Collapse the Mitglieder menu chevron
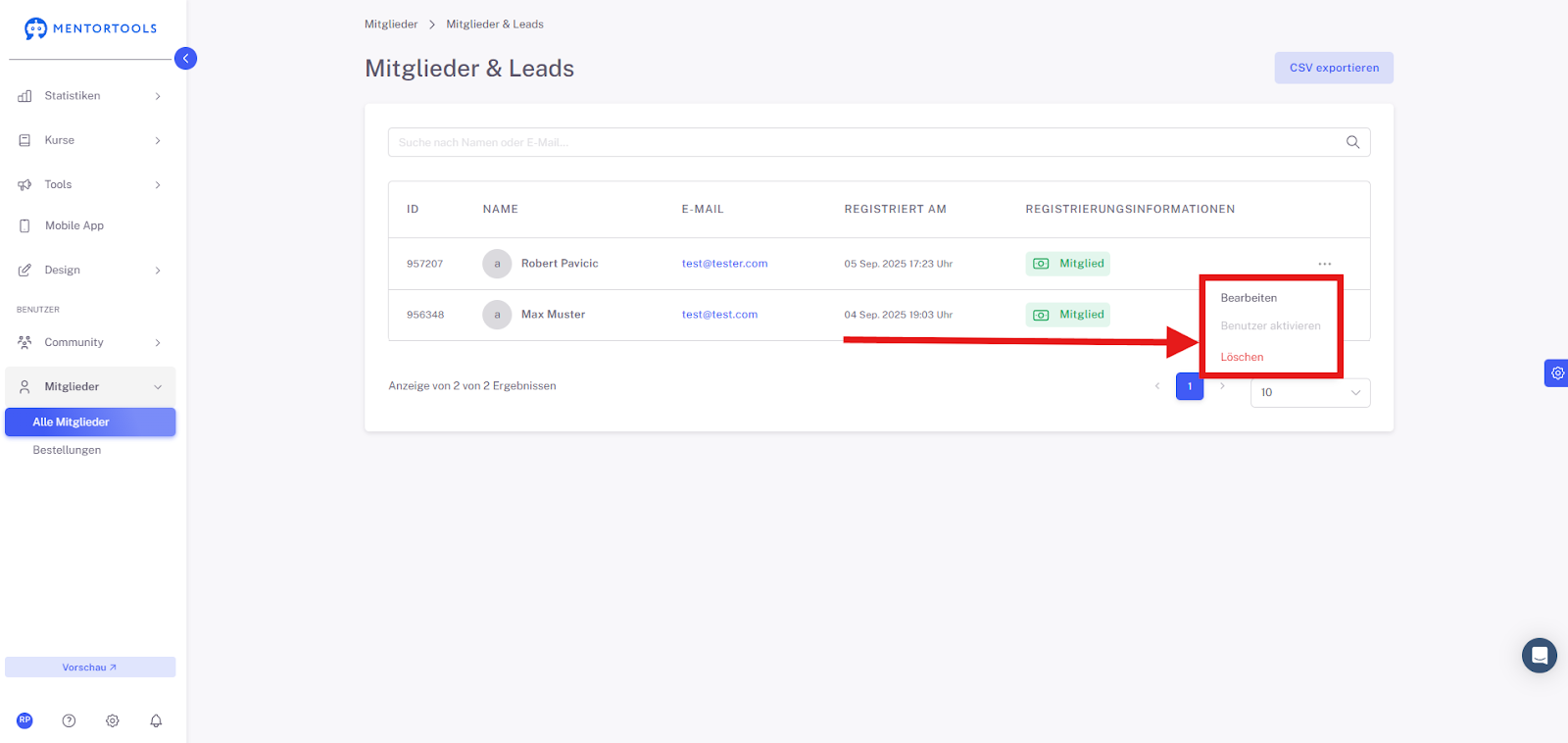 158,386
